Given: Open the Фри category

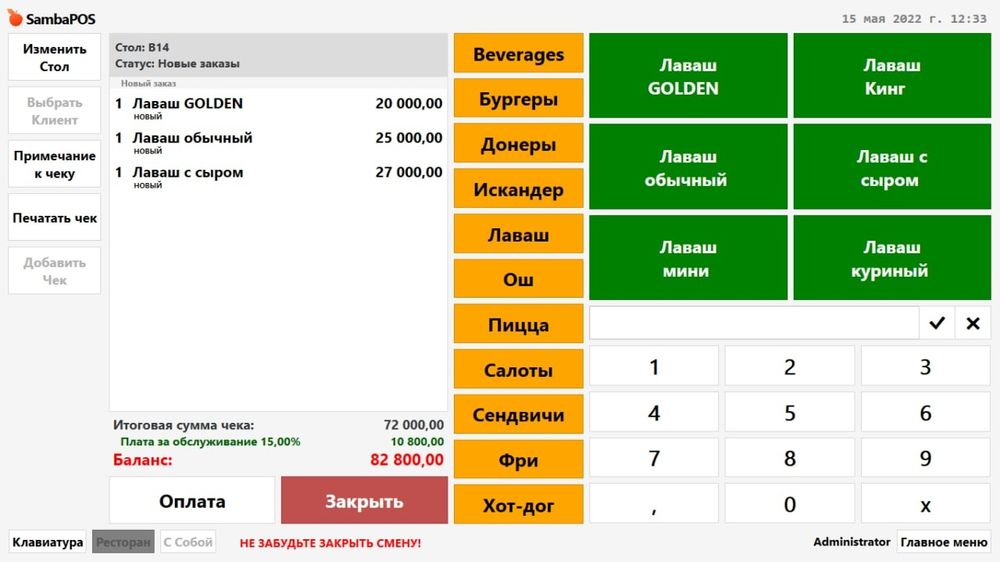Looking at the screenshot, I should (x=518, y=459).
